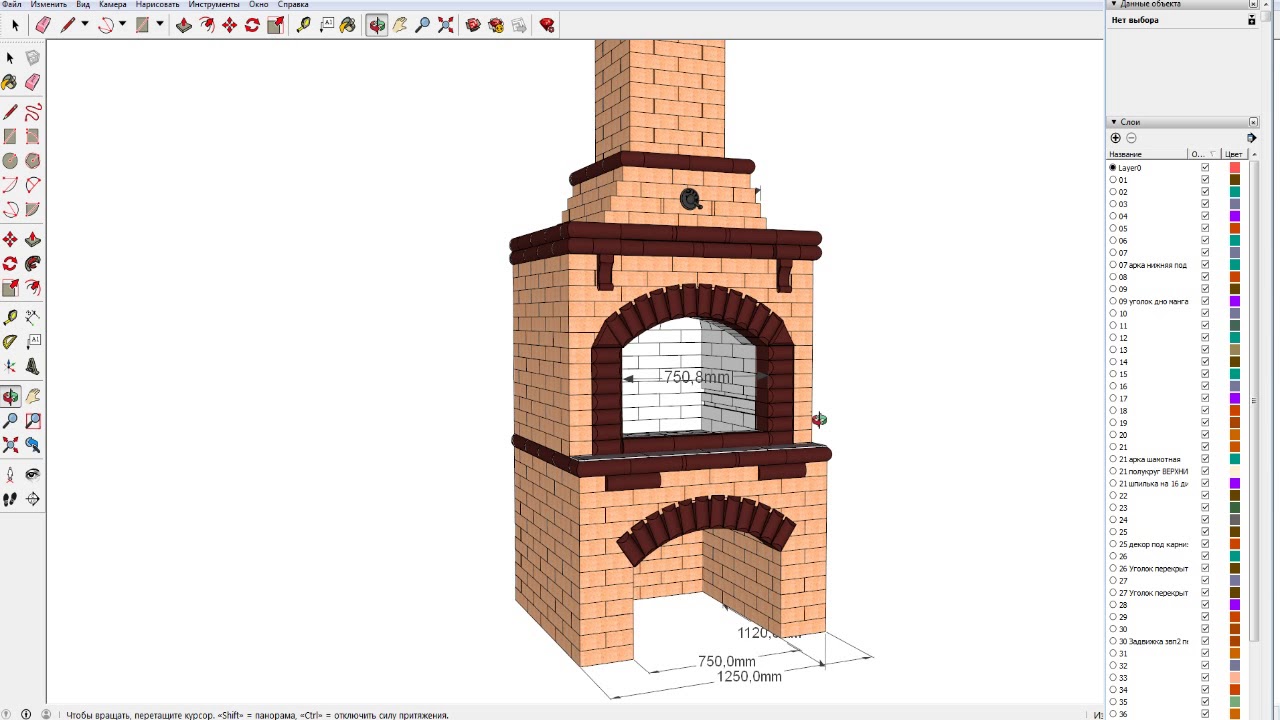Click the Section Plane tool in left toolbar
The height and width of the screenshot is (720, 1280).
click(x=33, y=499)
